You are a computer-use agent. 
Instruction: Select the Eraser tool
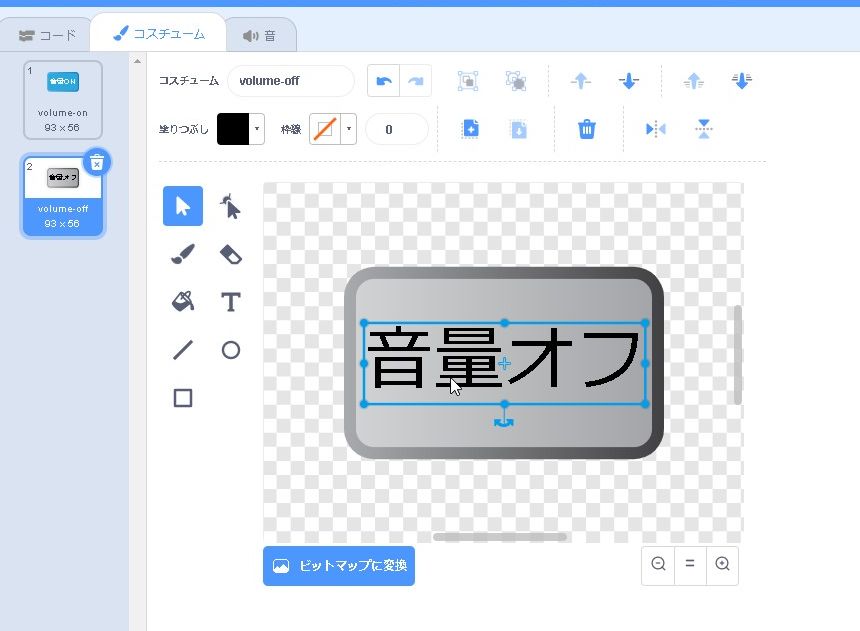click(231, 255)
